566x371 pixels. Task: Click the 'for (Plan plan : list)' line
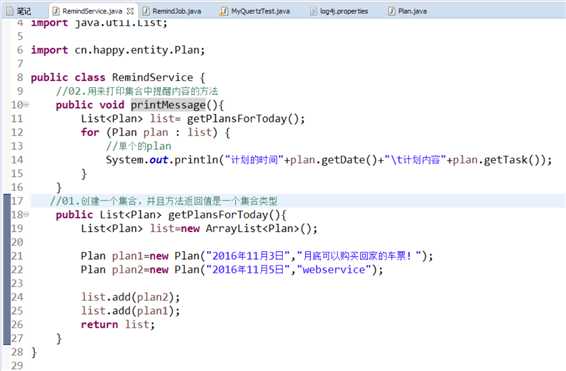[x=155, y=132]
